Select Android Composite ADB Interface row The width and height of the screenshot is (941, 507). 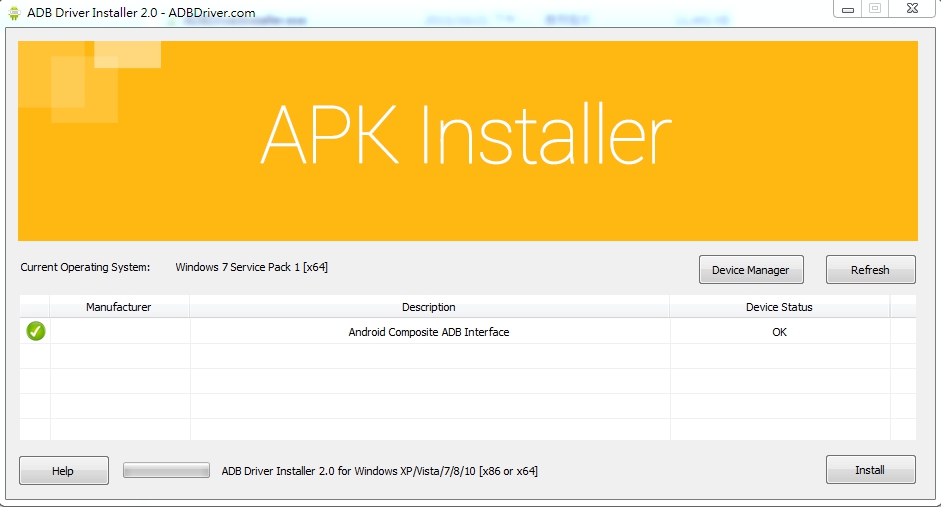(x=468, y=332)
